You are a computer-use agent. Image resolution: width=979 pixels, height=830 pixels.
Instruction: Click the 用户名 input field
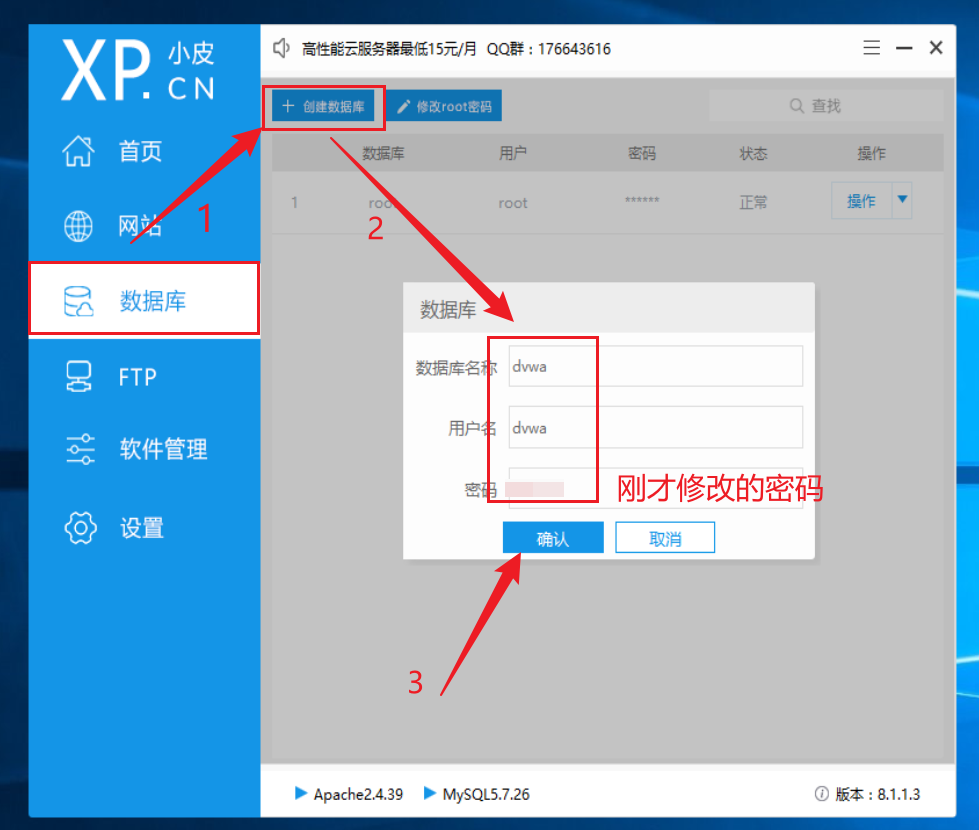(x=656, y=427)
